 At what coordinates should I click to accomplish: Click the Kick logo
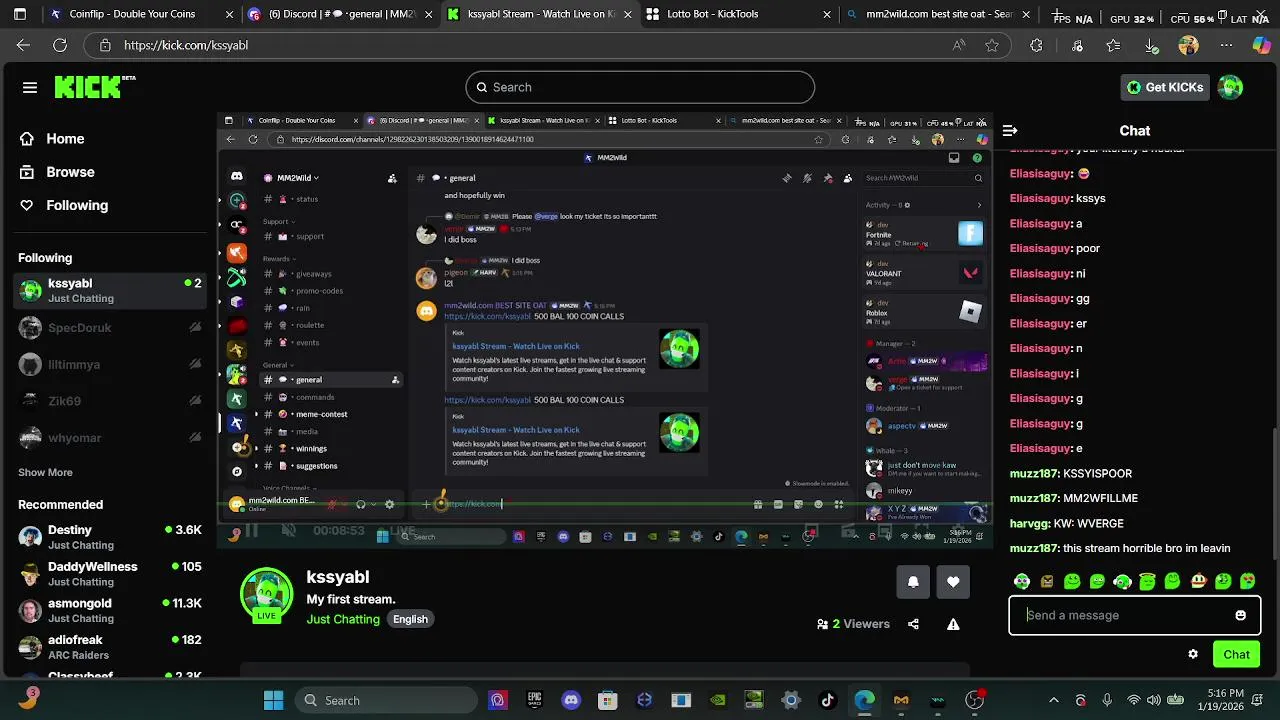point(94,87)
